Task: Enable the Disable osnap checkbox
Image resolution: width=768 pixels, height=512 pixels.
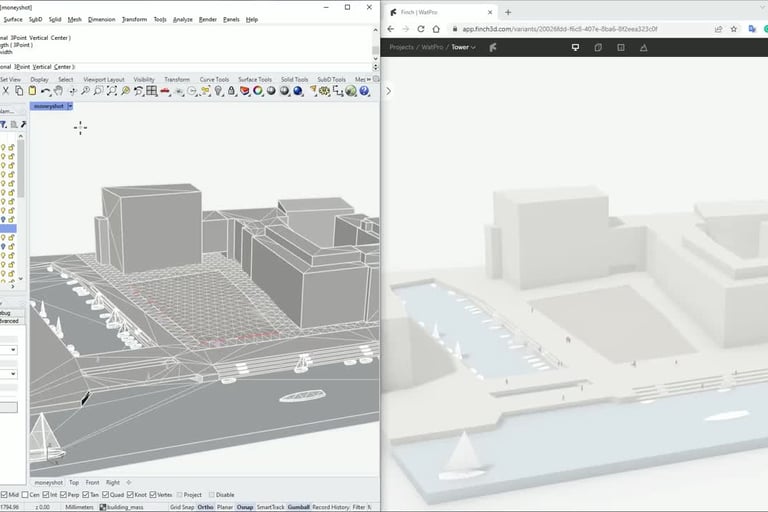Action: click(x=212, y=495)
